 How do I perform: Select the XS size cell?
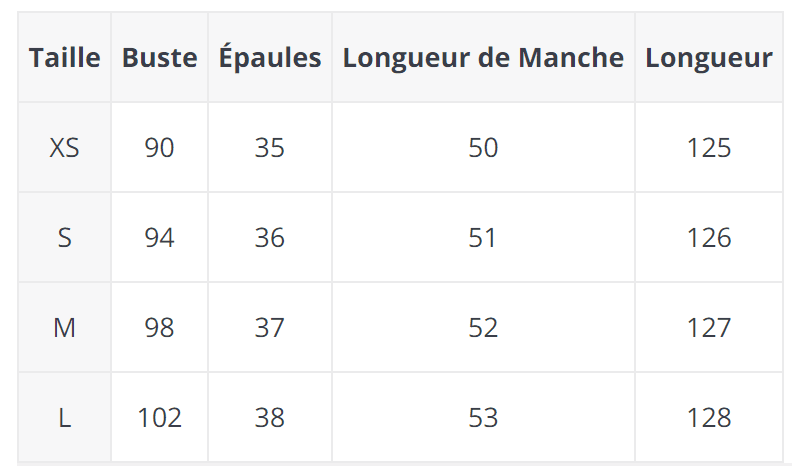[x=64, y=148]
